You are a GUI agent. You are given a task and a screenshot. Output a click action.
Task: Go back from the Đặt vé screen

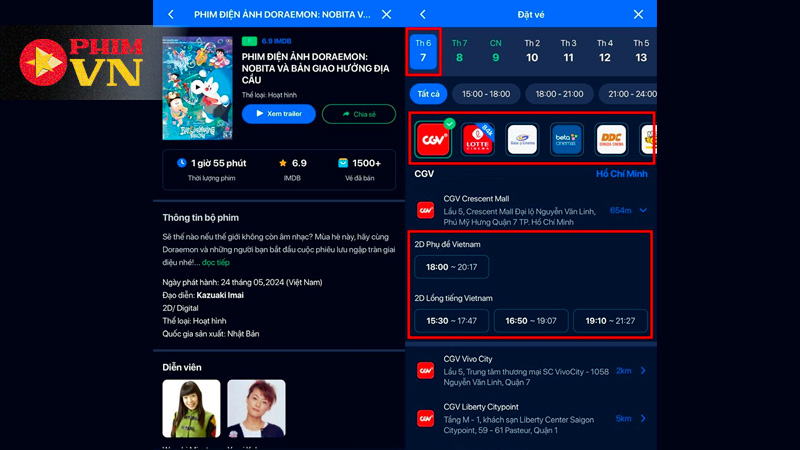click(423, 14)
